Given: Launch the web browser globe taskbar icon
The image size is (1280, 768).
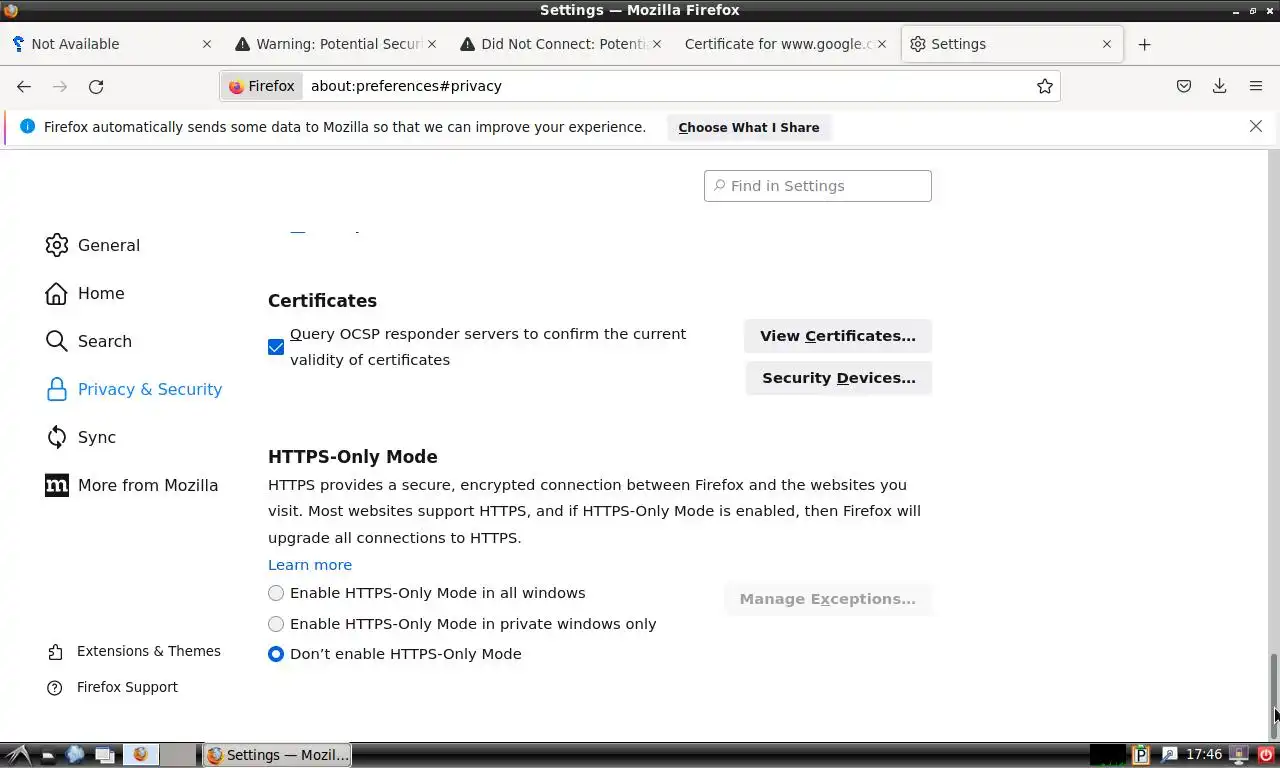Looking at the screenshot, I should [x=75, y=755].
